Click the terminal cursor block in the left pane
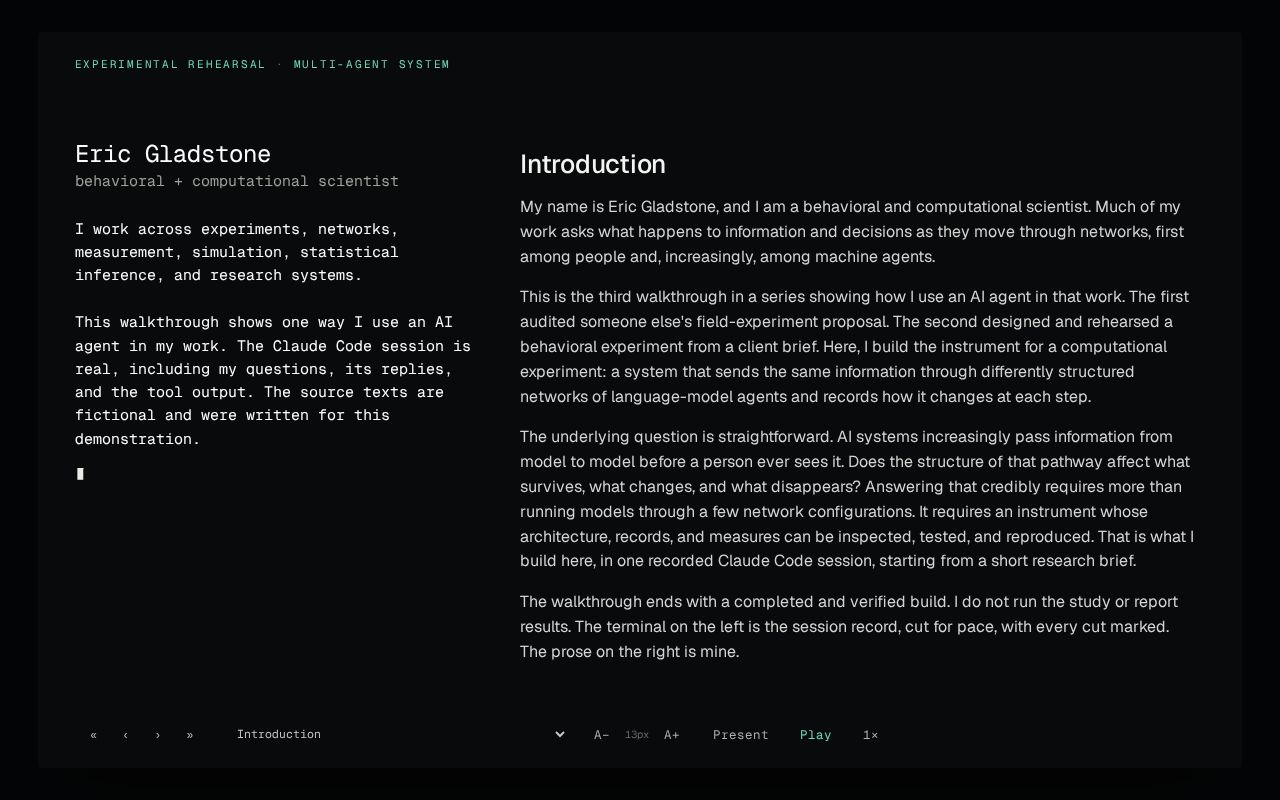Image resolution: width=1280 pixels, height=800 pixels. pos(80,474)
